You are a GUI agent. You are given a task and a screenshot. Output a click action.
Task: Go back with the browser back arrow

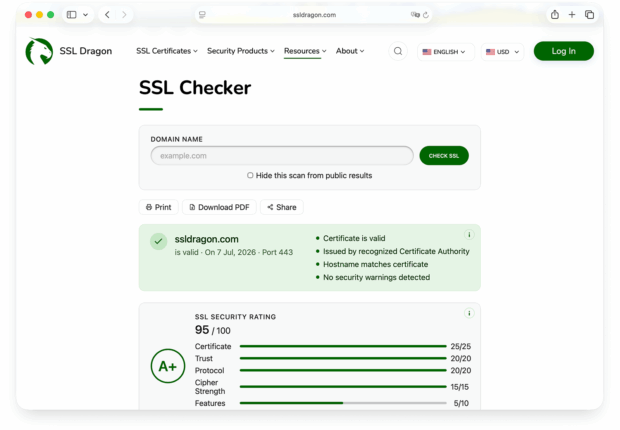(x=107, y=15)
